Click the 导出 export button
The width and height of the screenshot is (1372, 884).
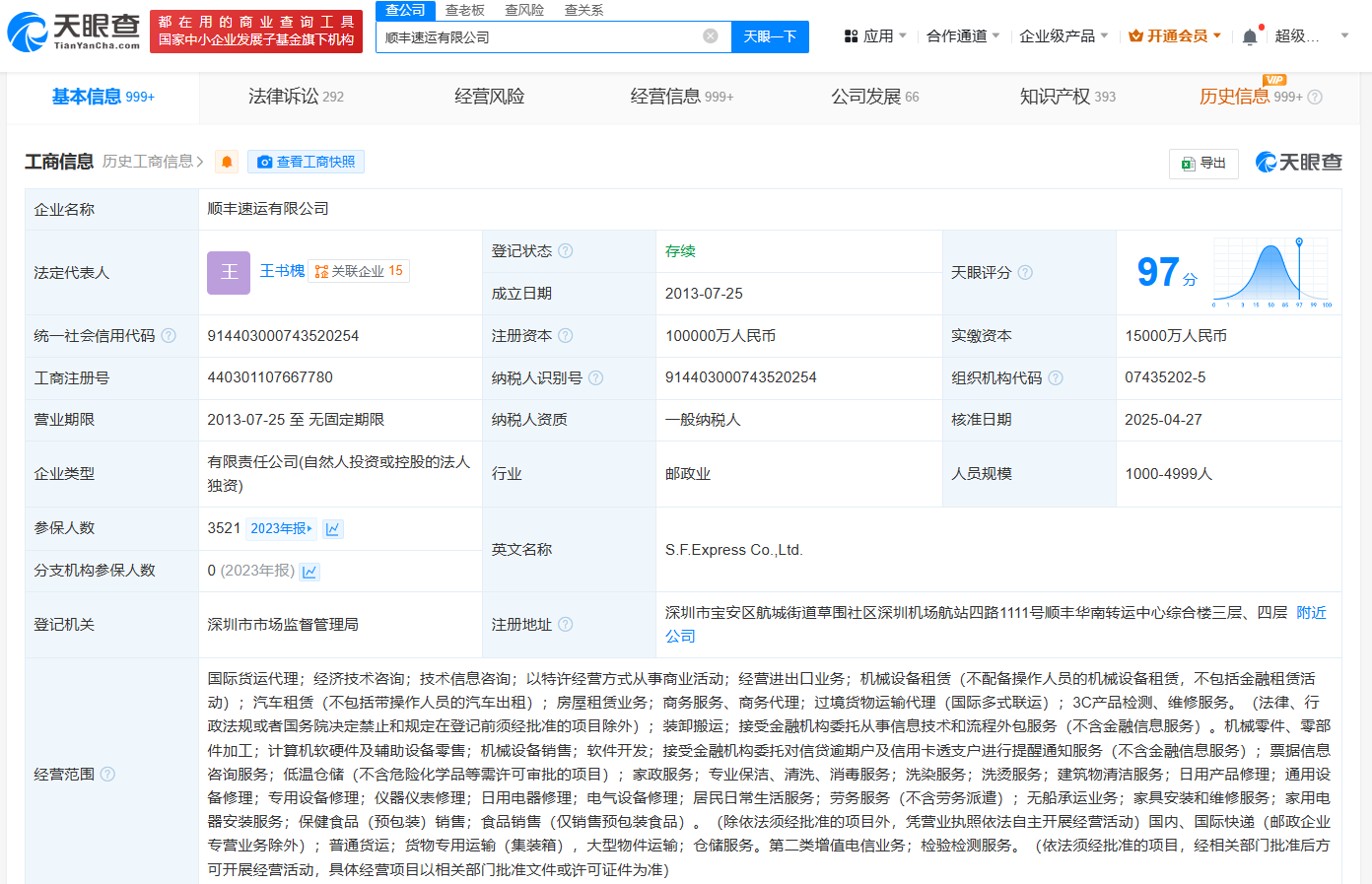pyautogui.click(x=1203, y=164)
